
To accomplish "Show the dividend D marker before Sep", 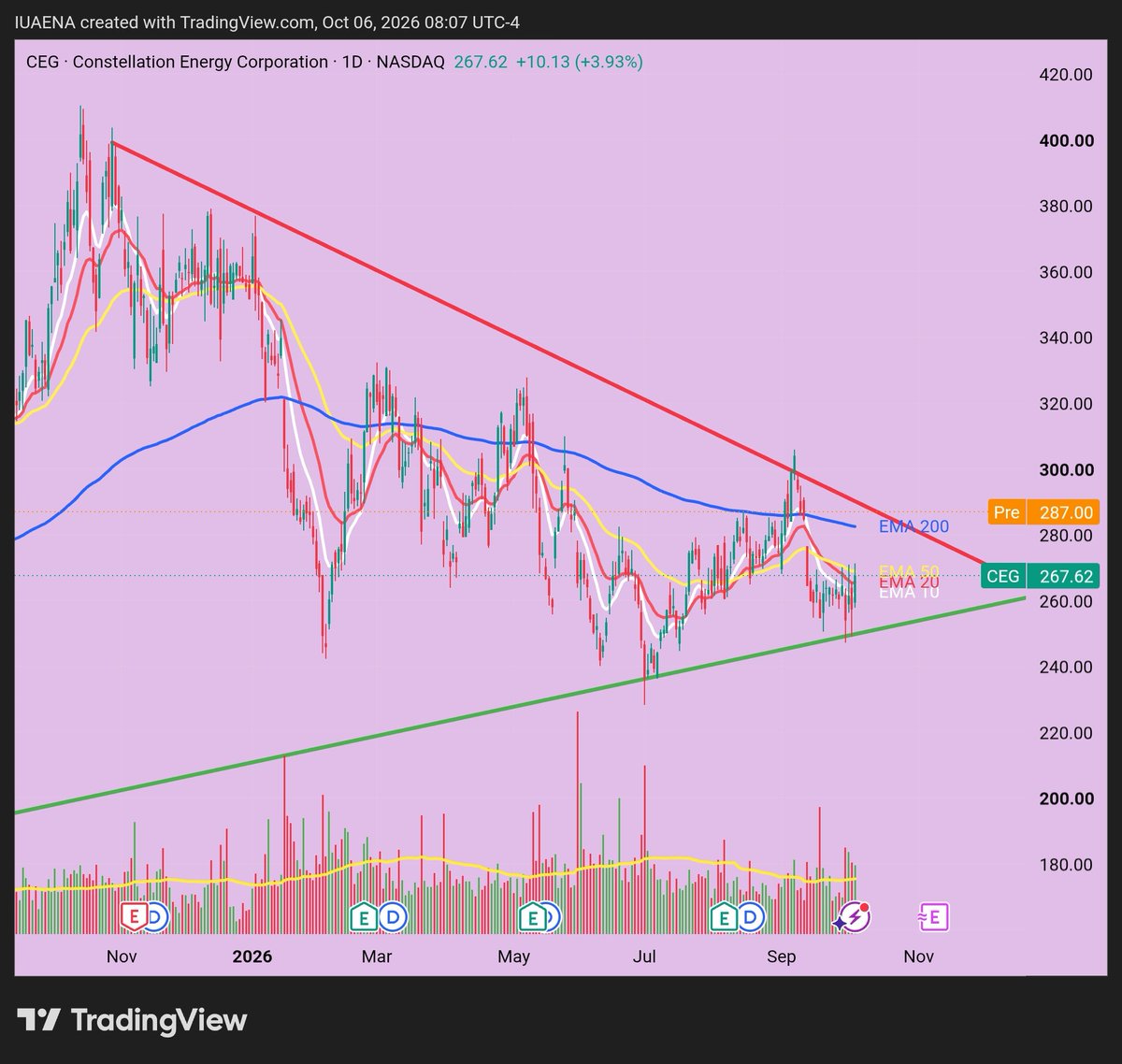I will [x=750, y=917].
